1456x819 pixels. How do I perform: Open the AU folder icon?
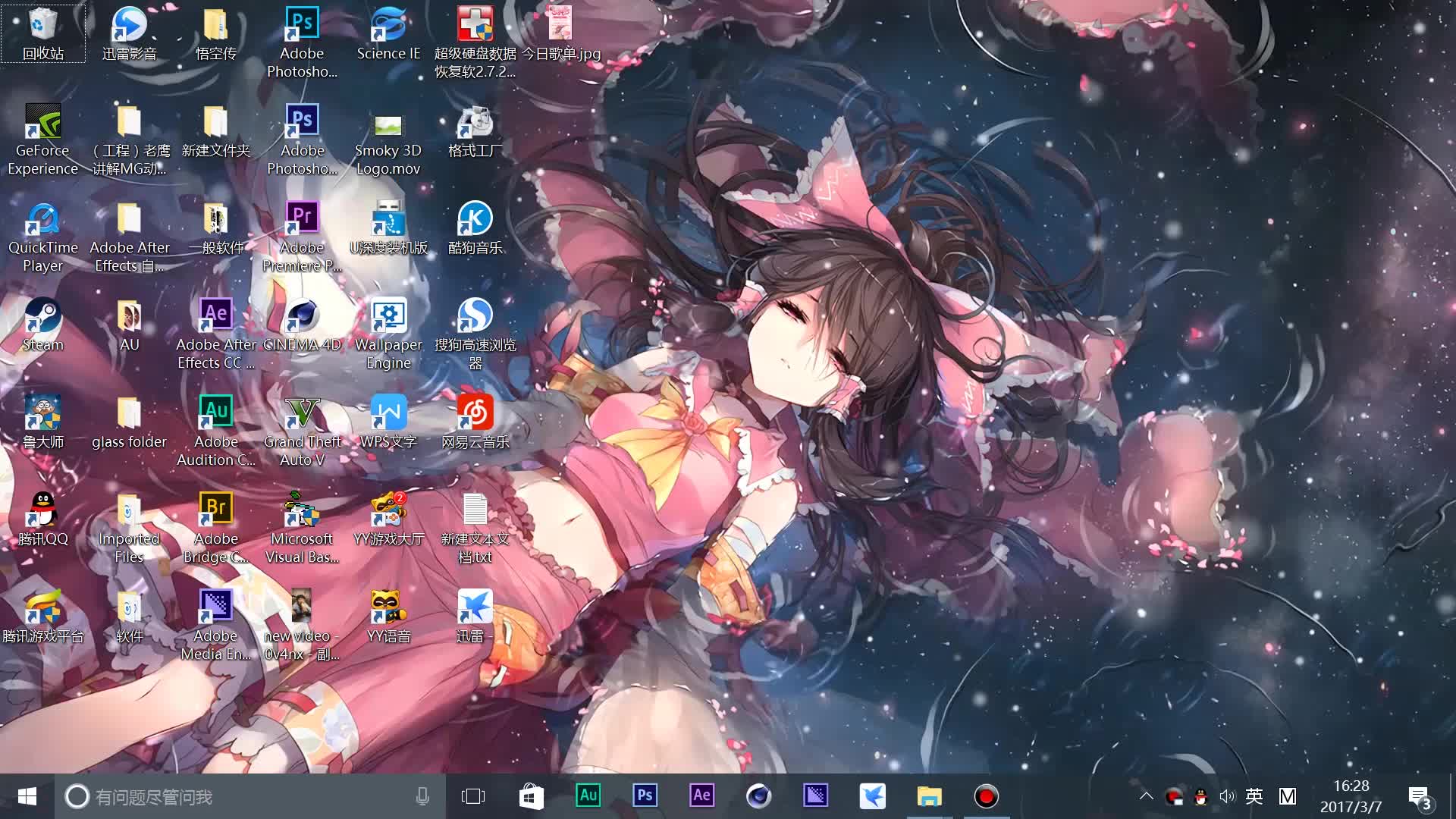129,325
